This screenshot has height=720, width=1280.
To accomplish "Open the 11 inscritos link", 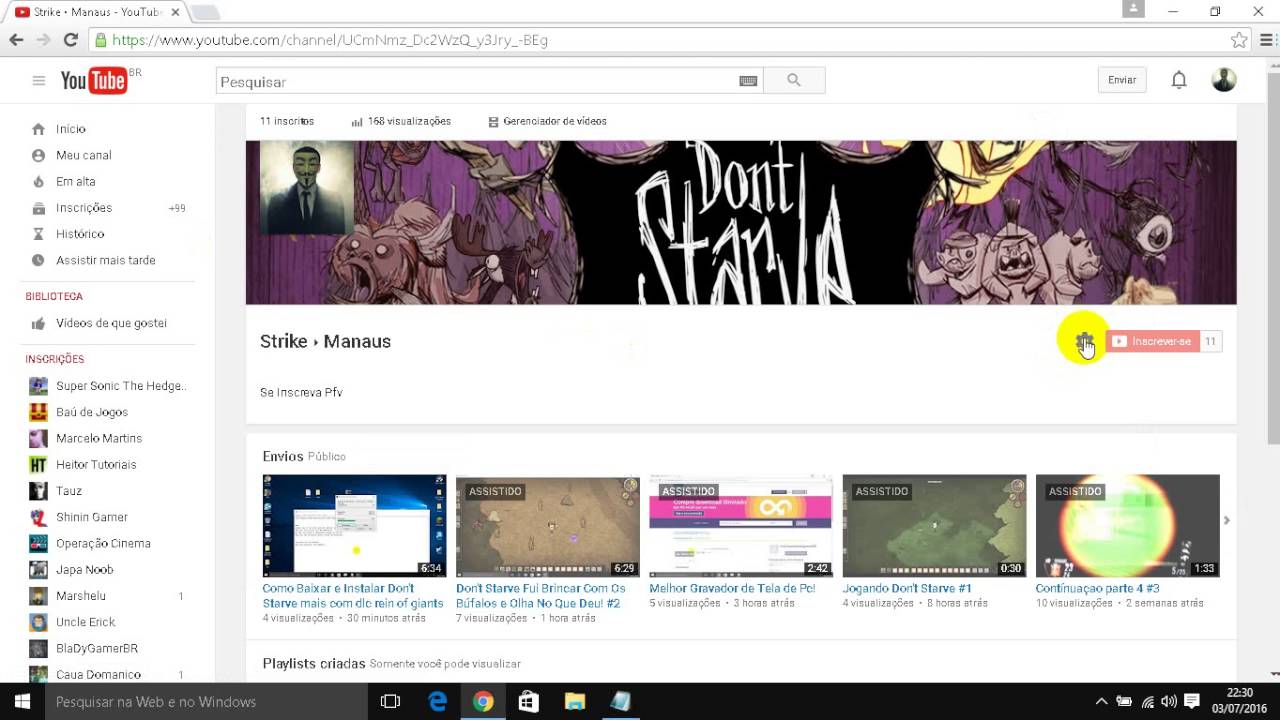I will click(287, 121).
